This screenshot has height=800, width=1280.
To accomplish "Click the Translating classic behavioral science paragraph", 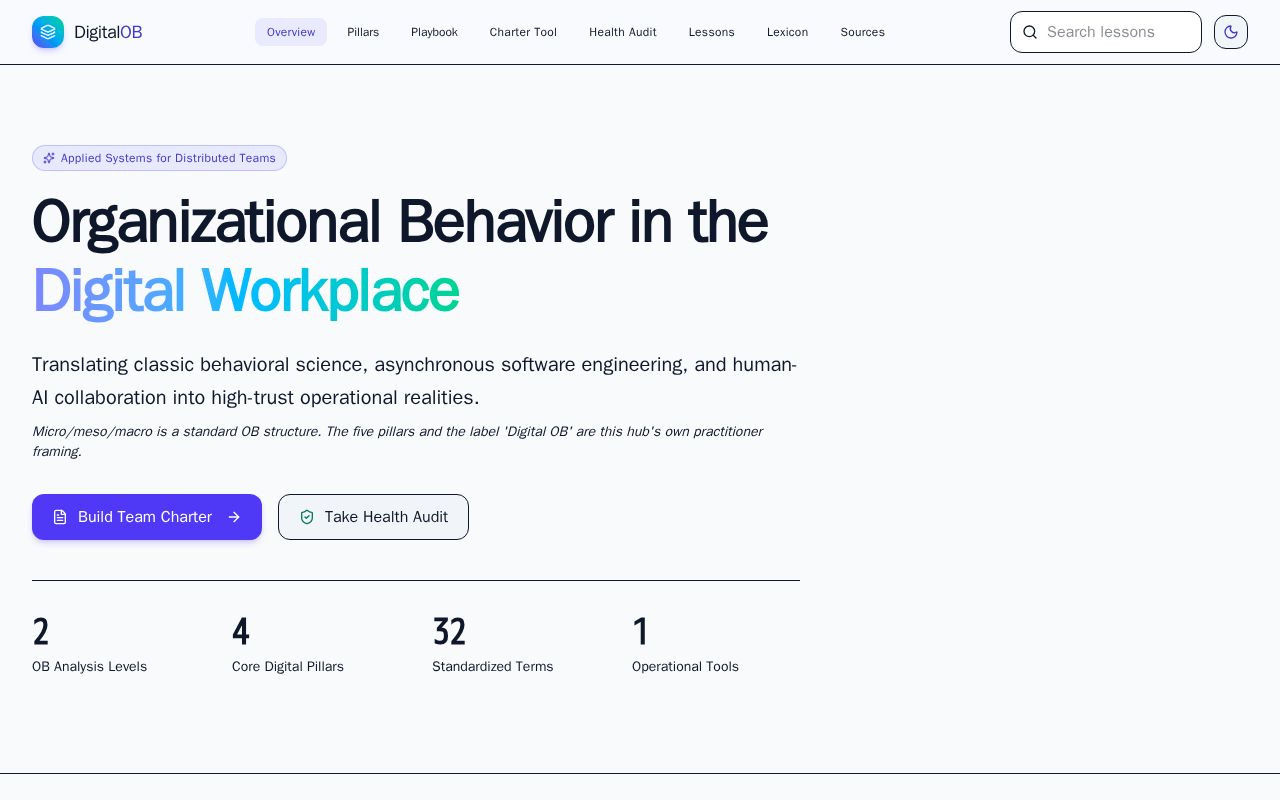I will tap(414, 381).
